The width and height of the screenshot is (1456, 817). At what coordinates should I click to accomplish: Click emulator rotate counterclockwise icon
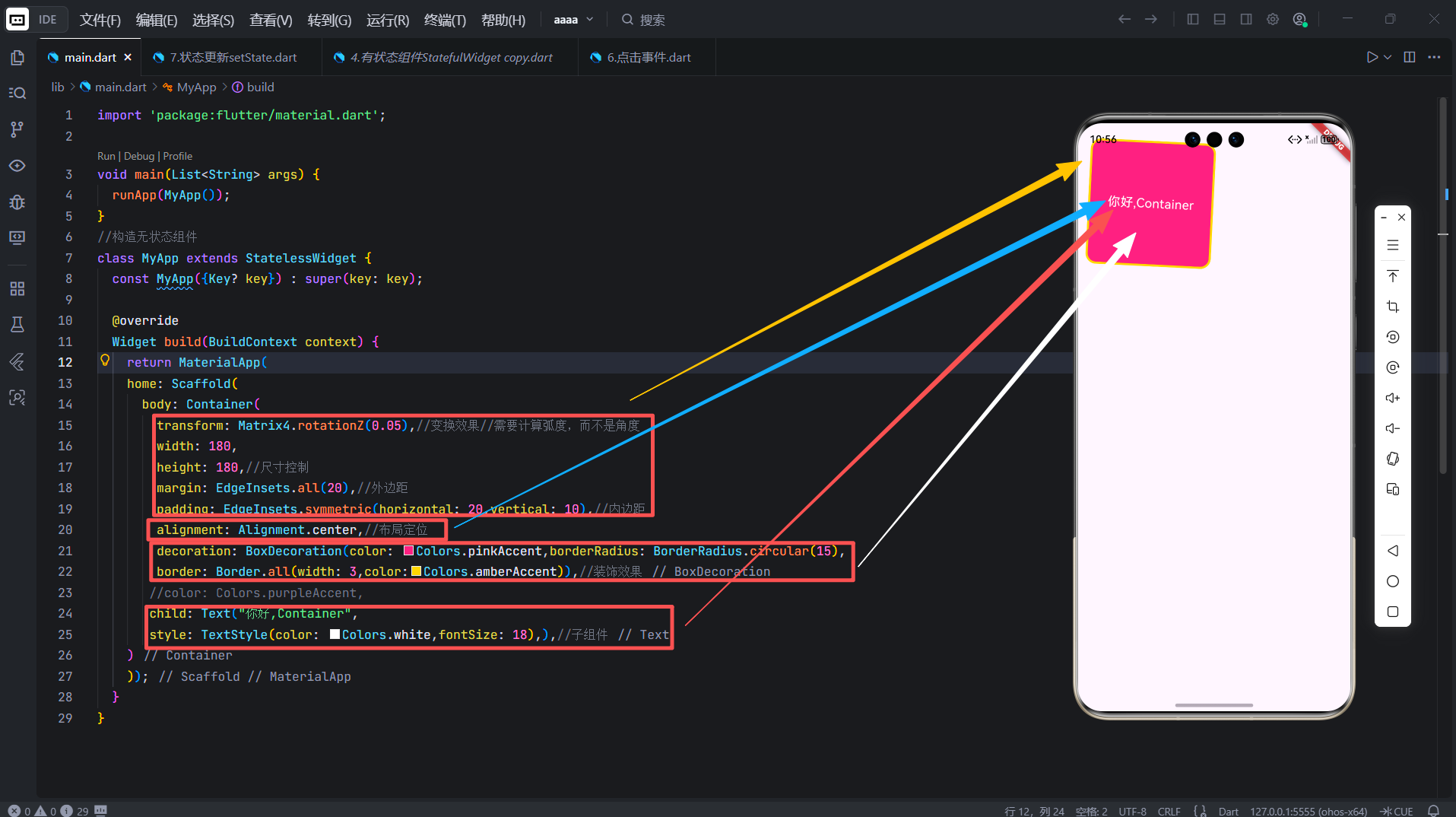tap(1393, 337)
